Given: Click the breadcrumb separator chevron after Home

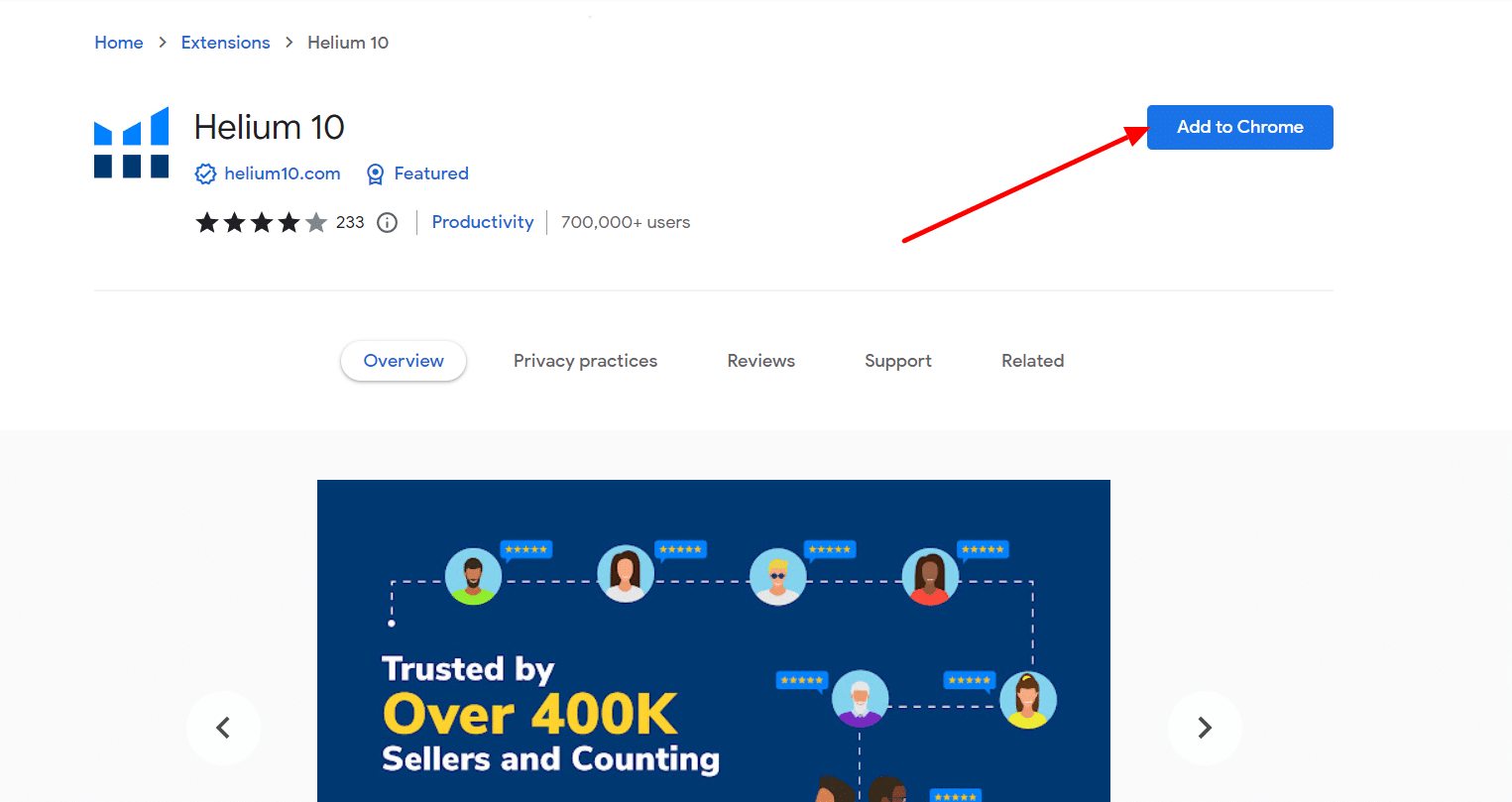Looking at the screenshot, I should (x=162, y=43).
